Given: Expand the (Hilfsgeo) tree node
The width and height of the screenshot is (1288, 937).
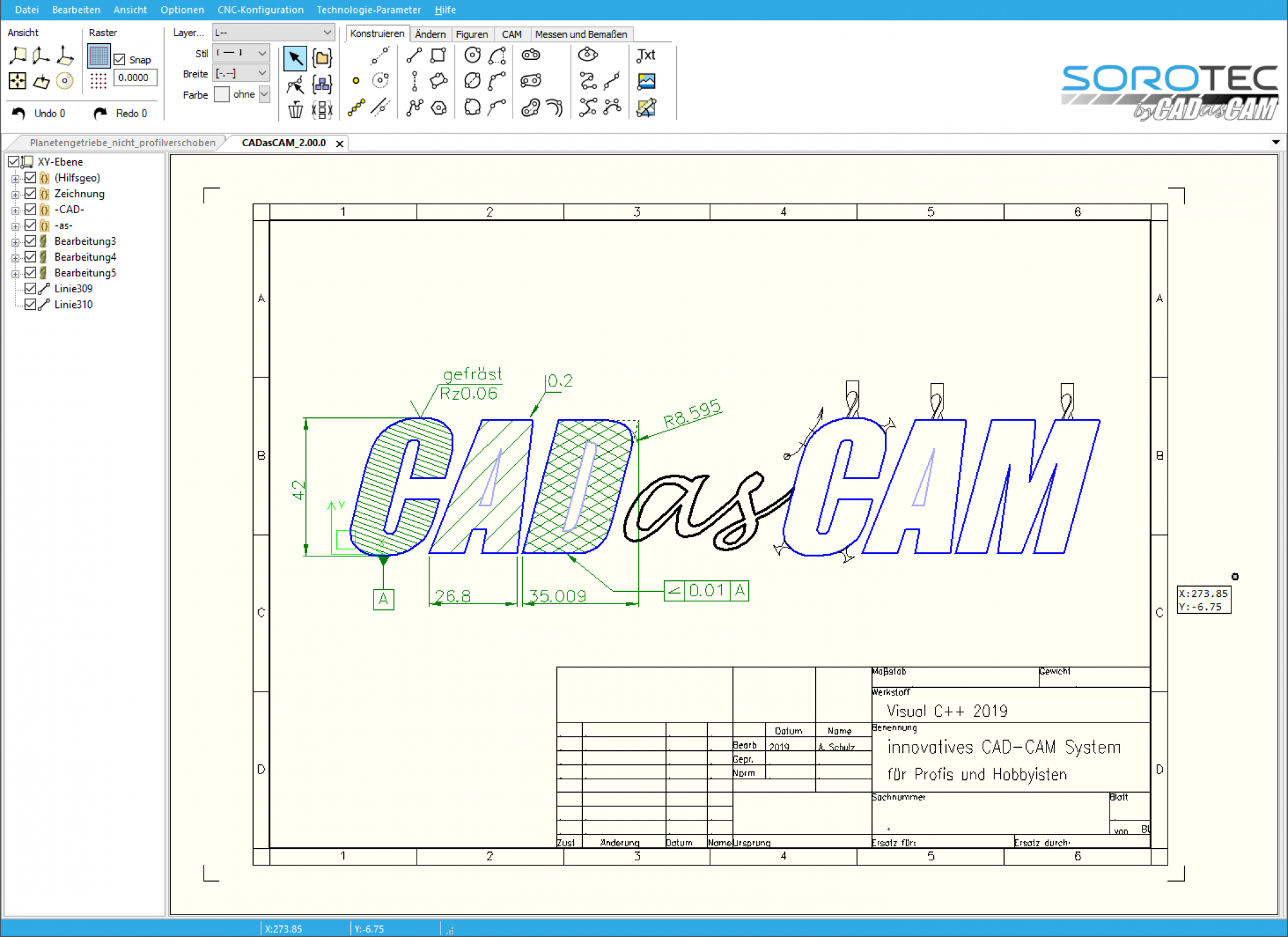Looking at the screenshot, I should (x=15, y=178).
